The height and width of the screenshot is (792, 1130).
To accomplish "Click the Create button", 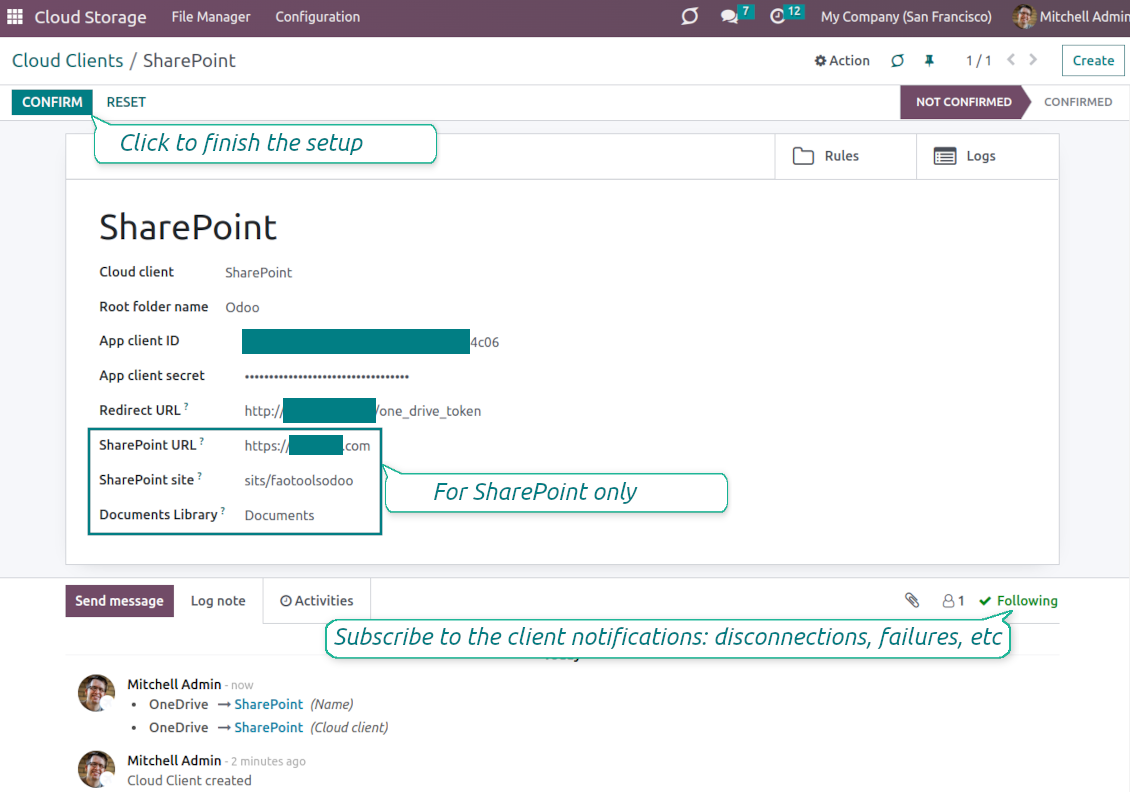I will [x=1093, y=61].
